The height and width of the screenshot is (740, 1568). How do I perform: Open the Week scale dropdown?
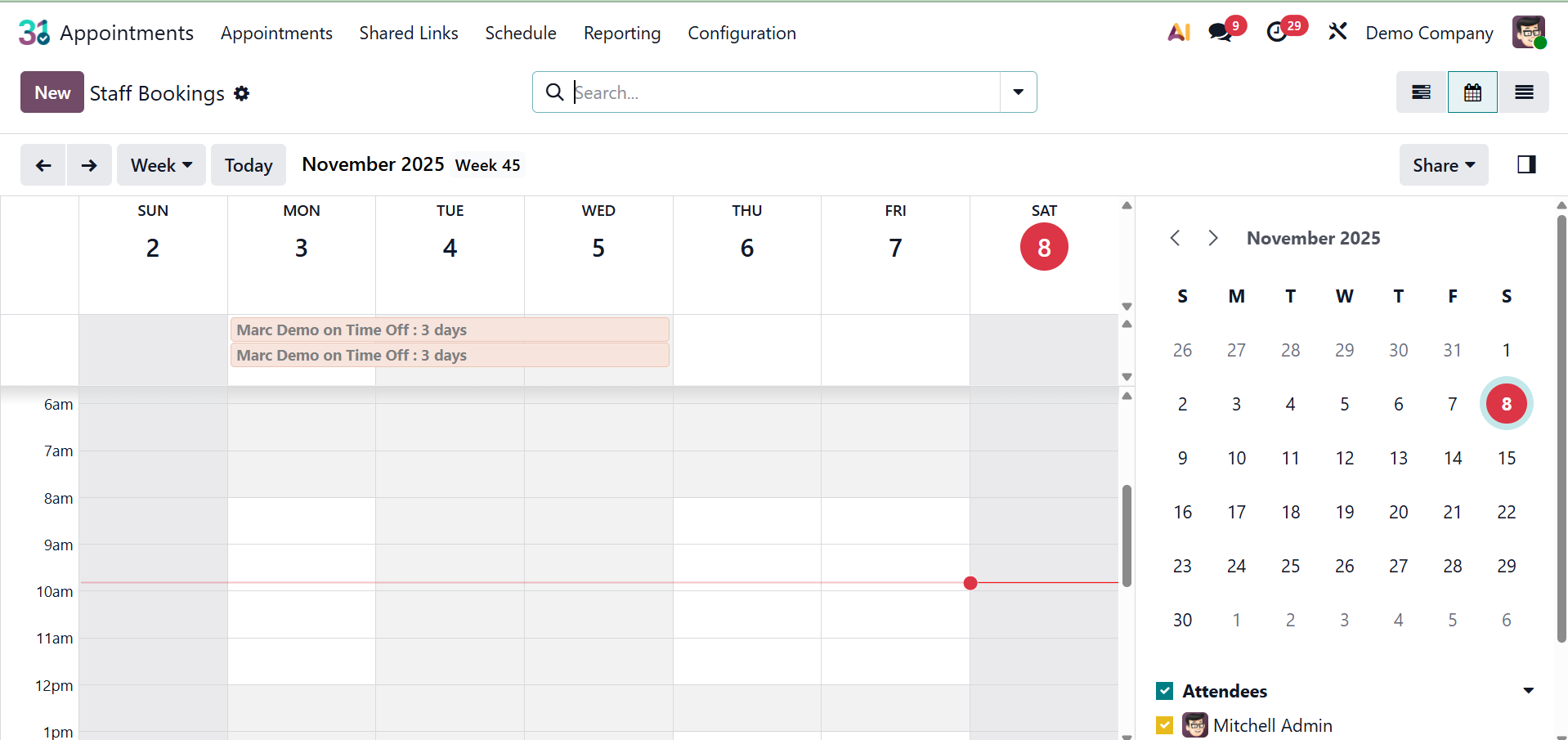click(161, 165)
